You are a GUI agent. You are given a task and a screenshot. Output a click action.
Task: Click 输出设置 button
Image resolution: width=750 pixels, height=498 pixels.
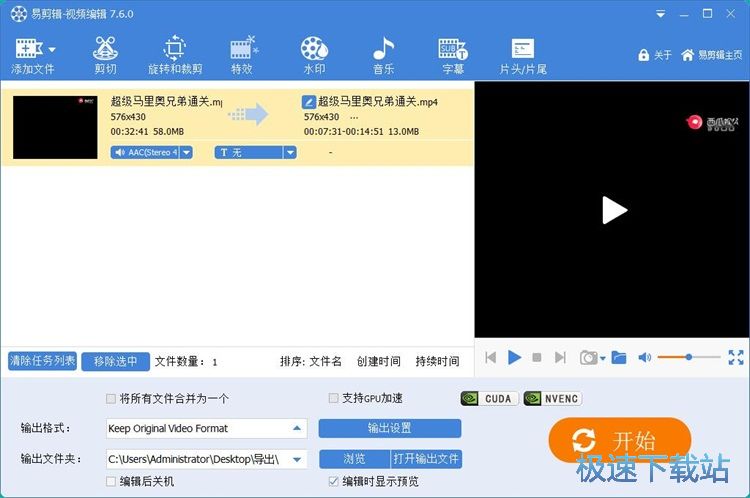[390, 428]
